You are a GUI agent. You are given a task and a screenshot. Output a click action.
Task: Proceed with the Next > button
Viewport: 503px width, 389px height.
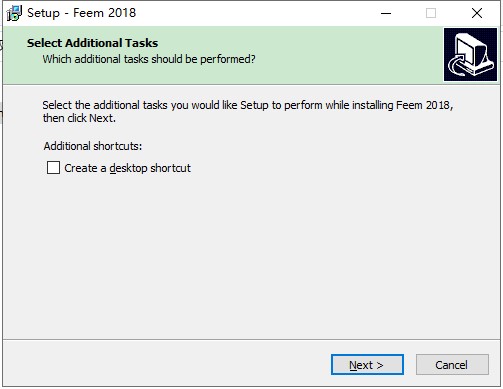click(x=367, y=365)
